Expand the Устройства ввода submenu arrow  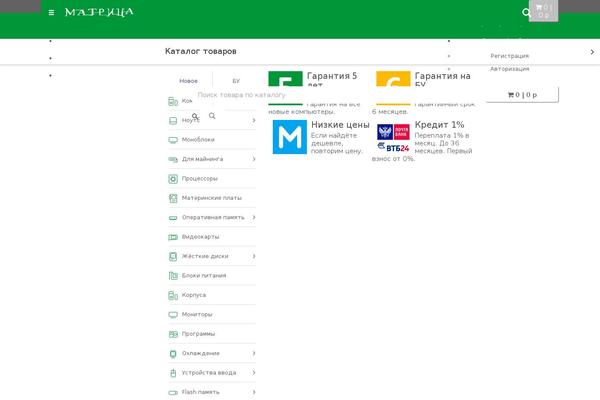click(254, 373)
